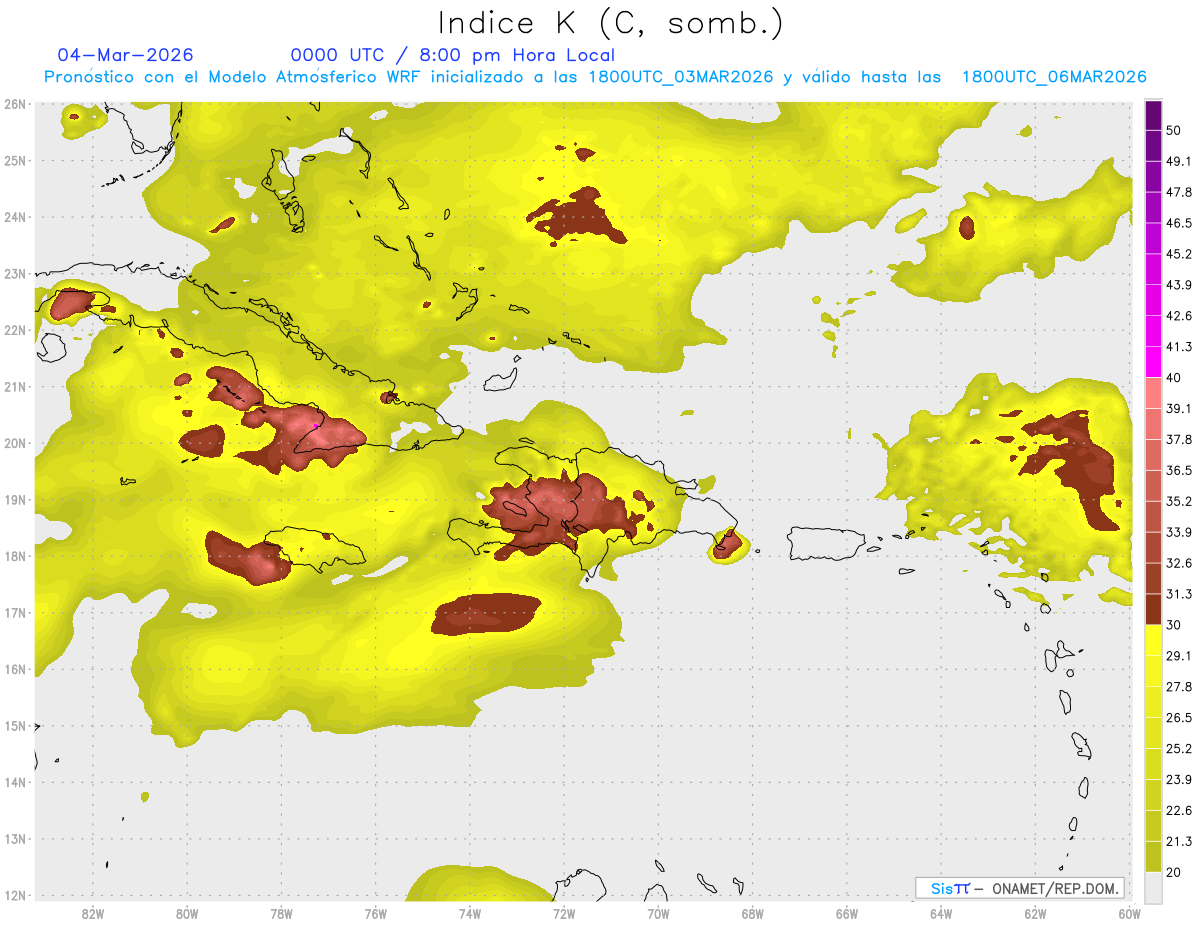Click the latitude axis label "17N"
1200x927 pixels.
point(14,613)
